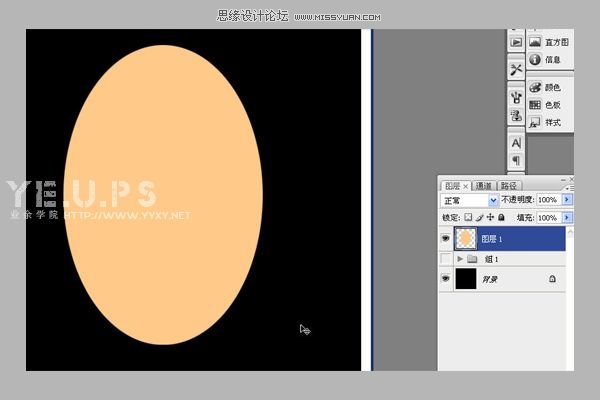This screenshot has width=600, height=400.
Task: Click lock all padlock icon
Action: pos(501,217)
